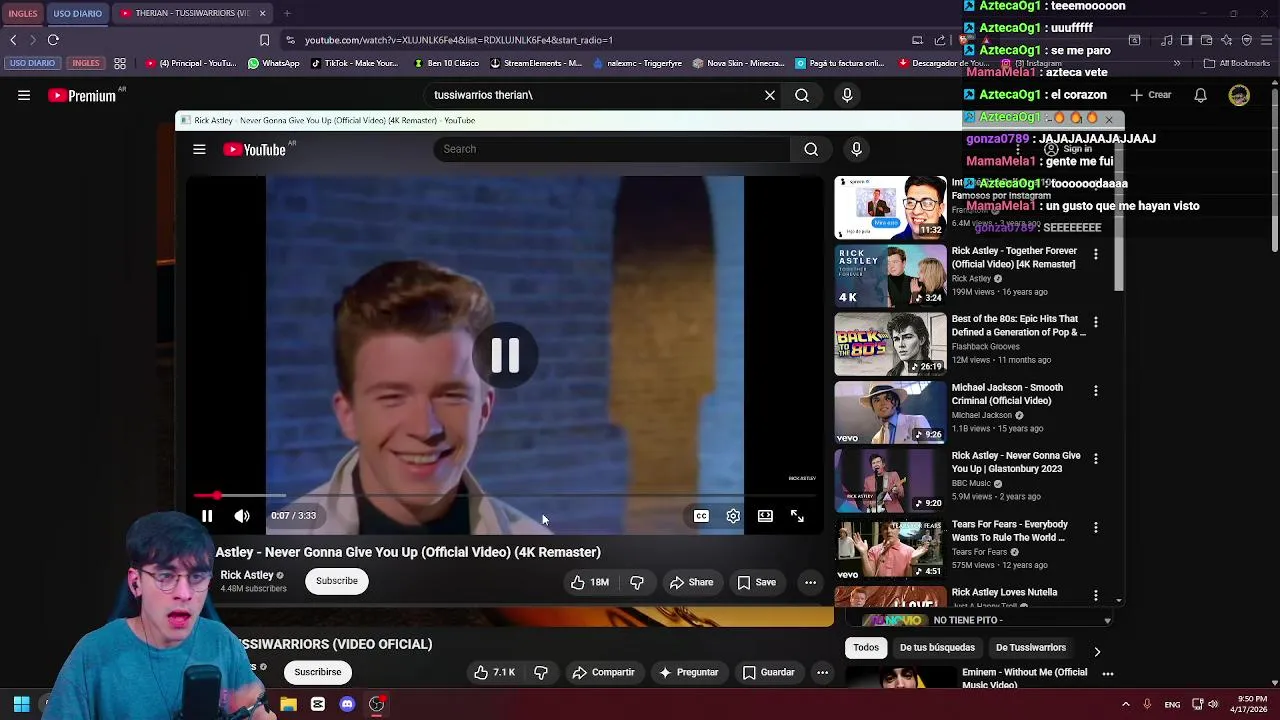Click voice search microphone in popup window
The width and height of the screenshot is (1280, 720).
coord(856,149)
